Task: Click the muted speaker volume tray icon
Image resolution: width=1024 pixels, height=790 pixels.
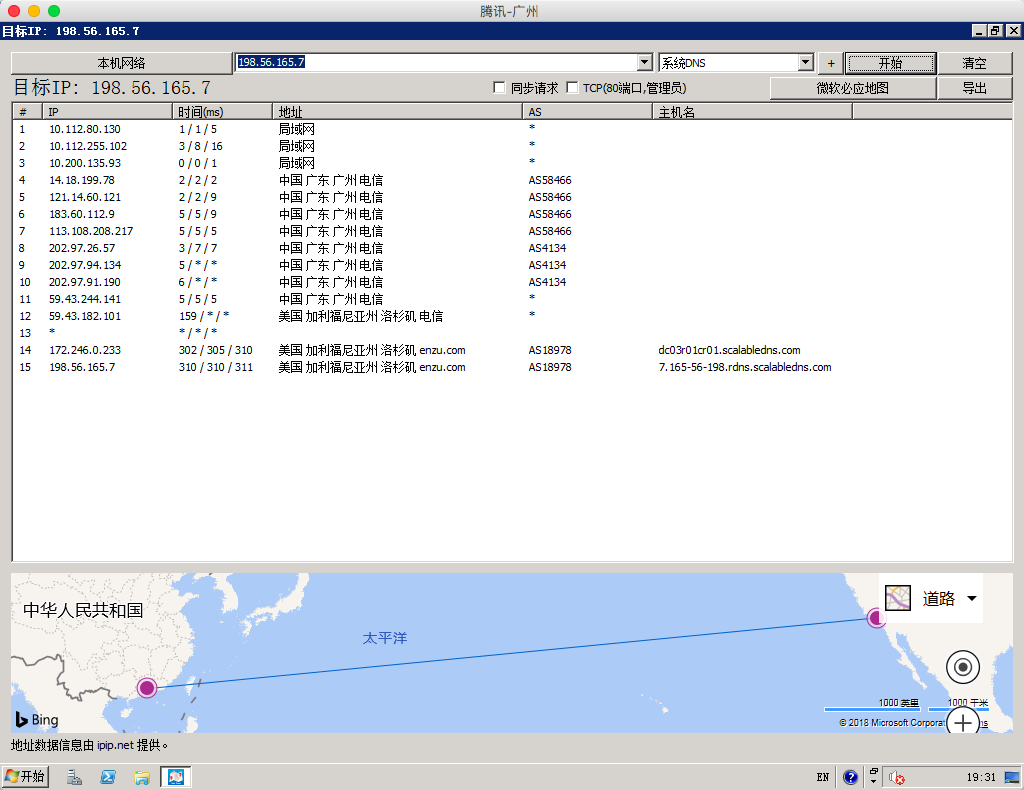Action: (896, 777)
